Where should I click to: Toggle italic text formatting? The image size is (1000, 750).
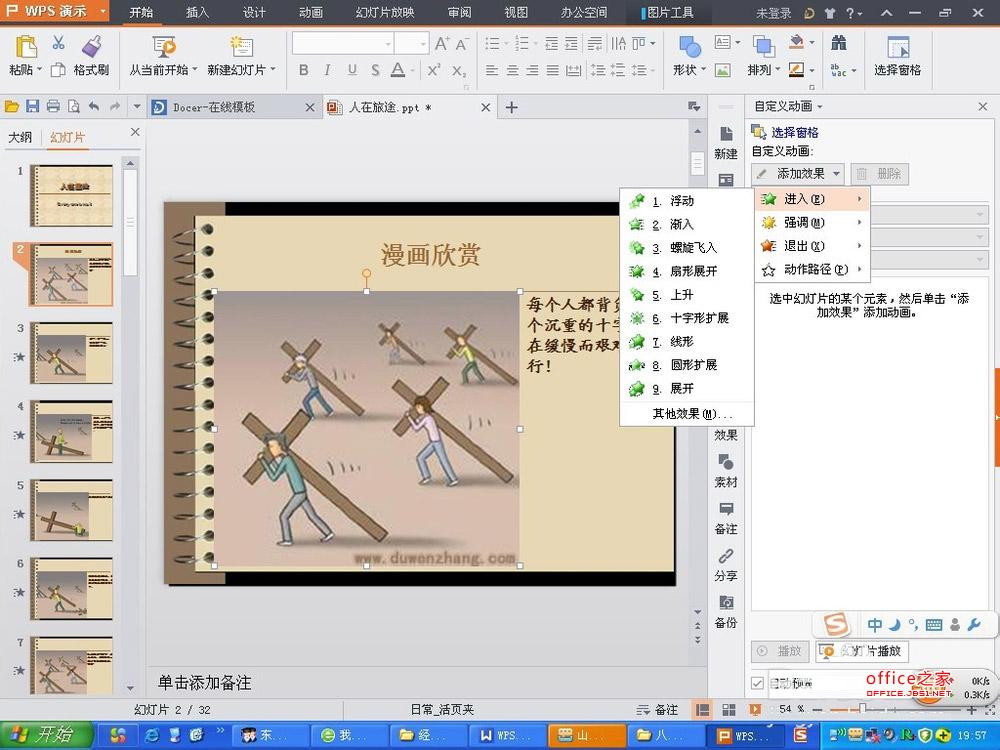(328, 70)
